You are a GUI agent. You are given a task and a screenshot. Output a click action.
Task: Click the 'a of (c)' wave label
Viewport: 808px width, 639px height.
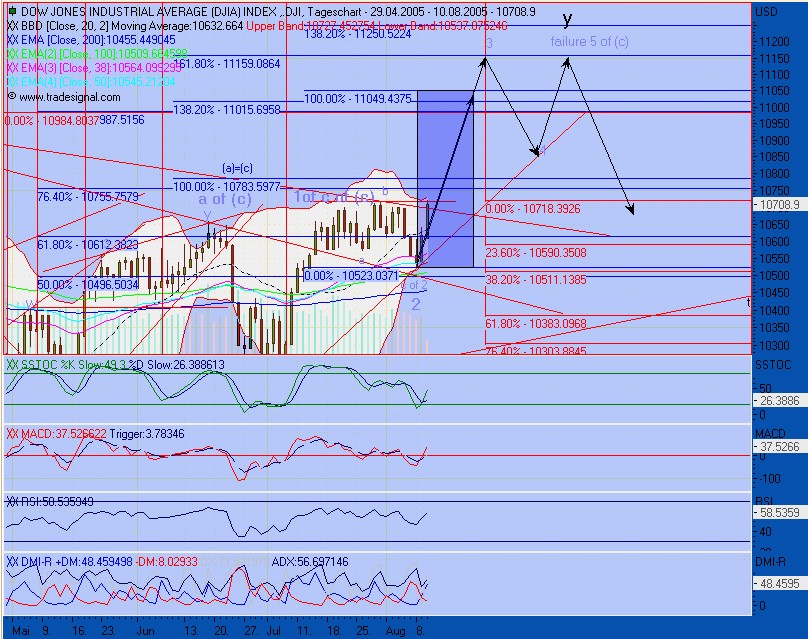click(225, 199)
